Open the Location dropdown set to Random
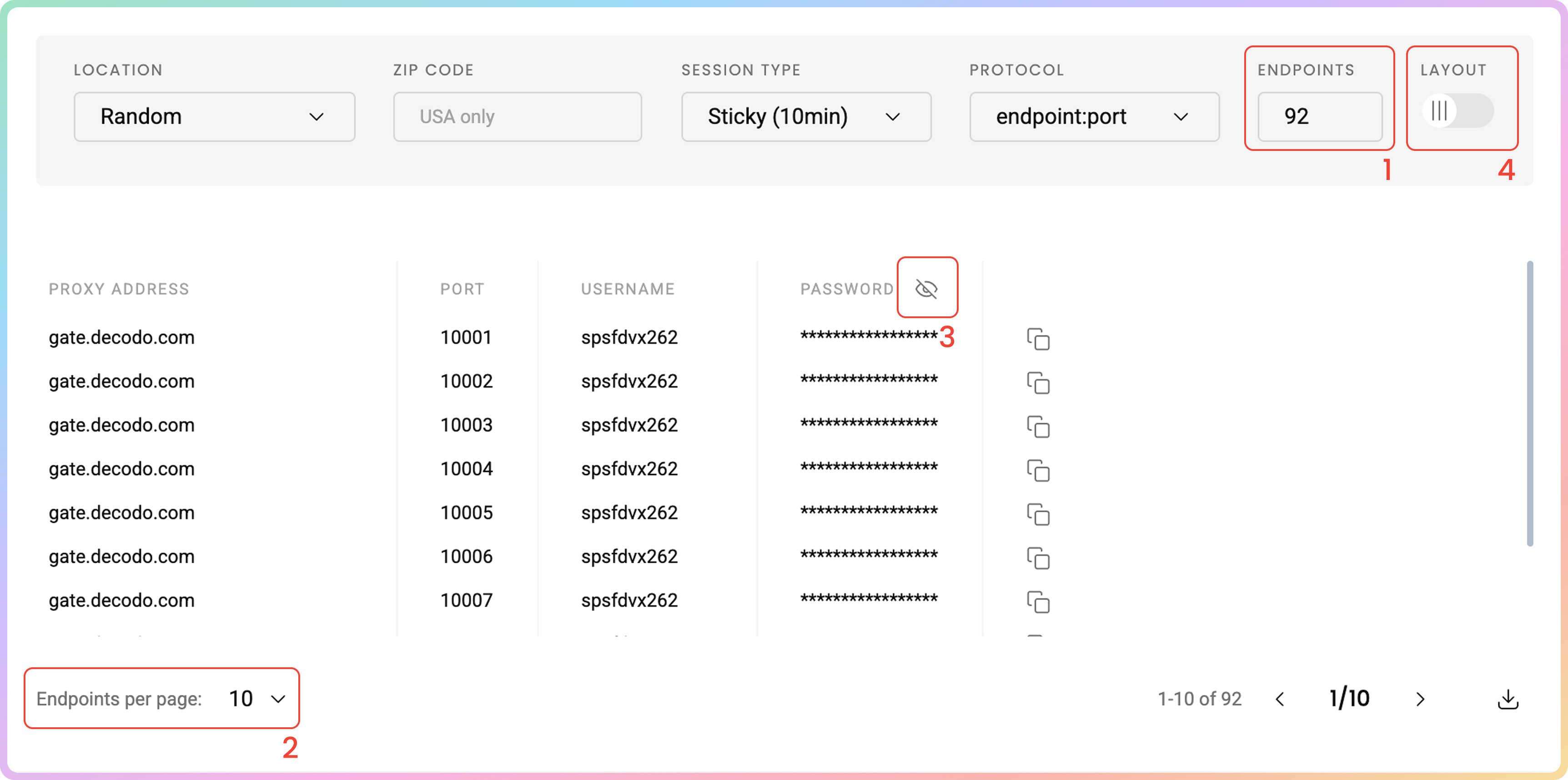1568x780 pixels. point(214,117)
